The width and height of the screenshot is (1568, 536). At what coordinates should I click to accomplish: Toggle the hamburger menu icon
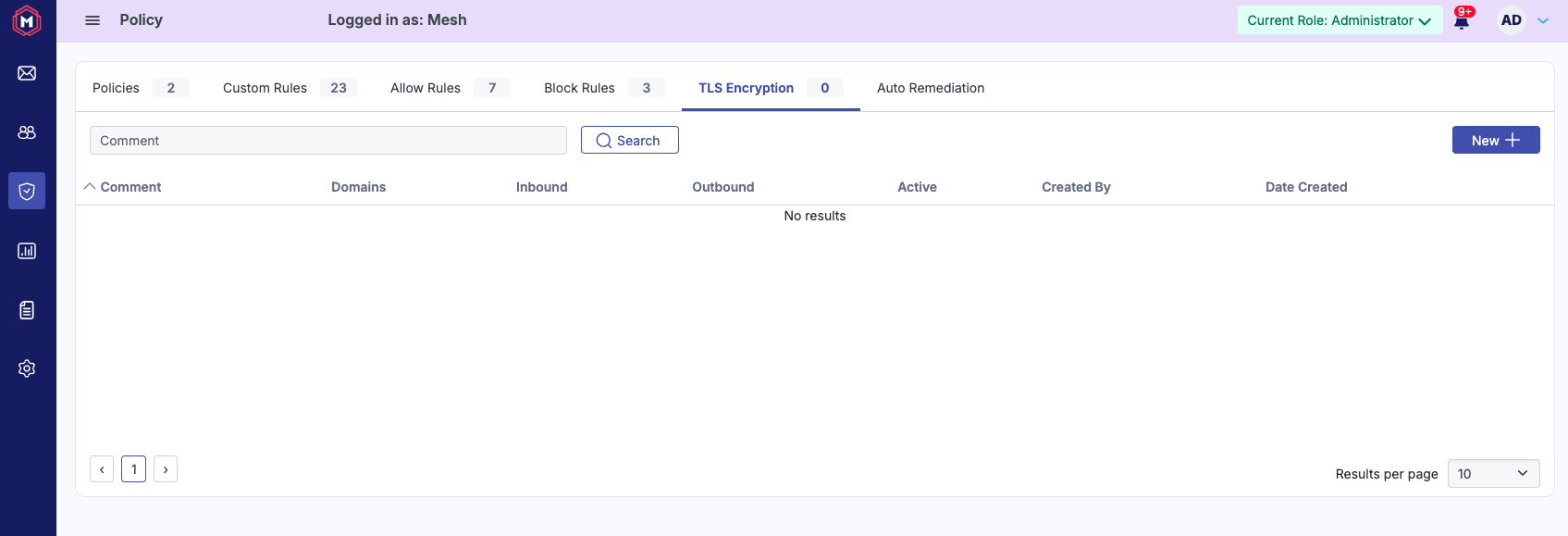pyautogui.click(x=93, y=20)
